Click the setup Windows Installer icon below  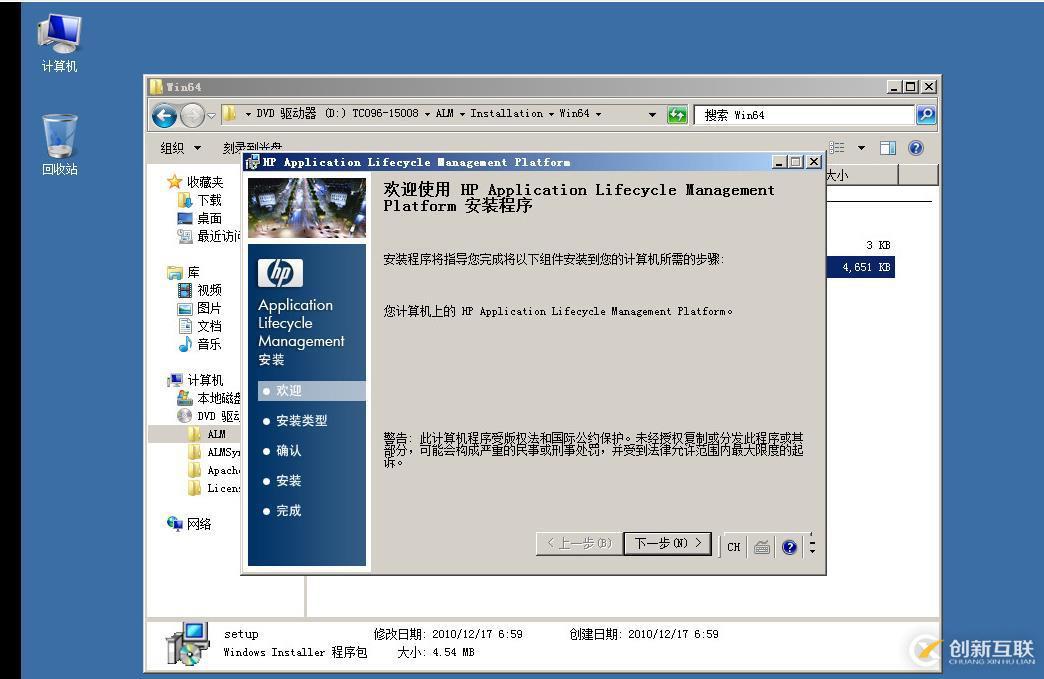click(x=190, y=641)
